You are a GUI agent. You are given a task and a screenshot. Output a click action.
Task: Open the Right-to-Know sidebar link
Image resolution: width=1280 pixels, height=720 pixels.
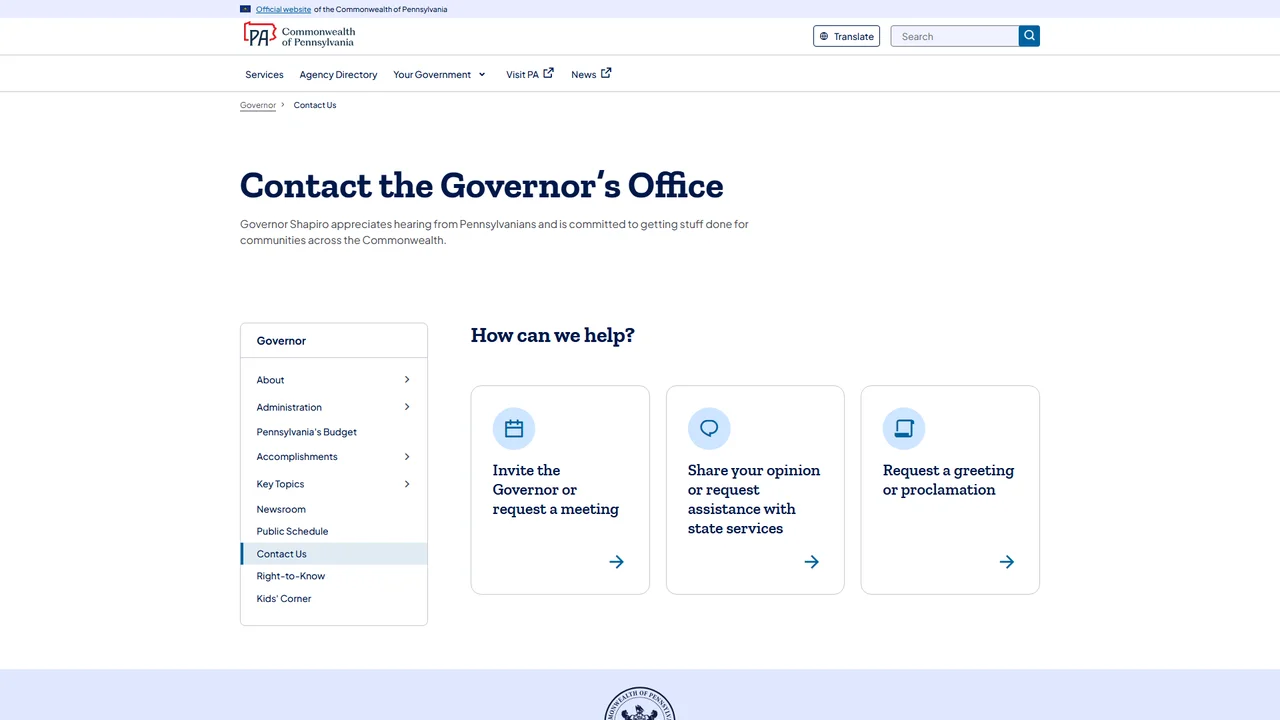tap(291, 576)
